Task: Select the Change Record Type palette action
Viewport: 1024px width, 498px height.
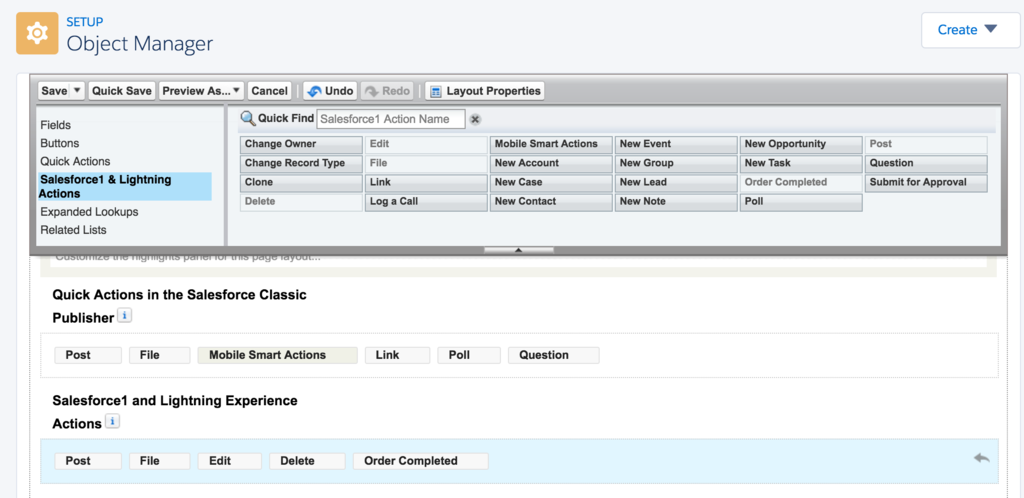Action: [301, 163]
